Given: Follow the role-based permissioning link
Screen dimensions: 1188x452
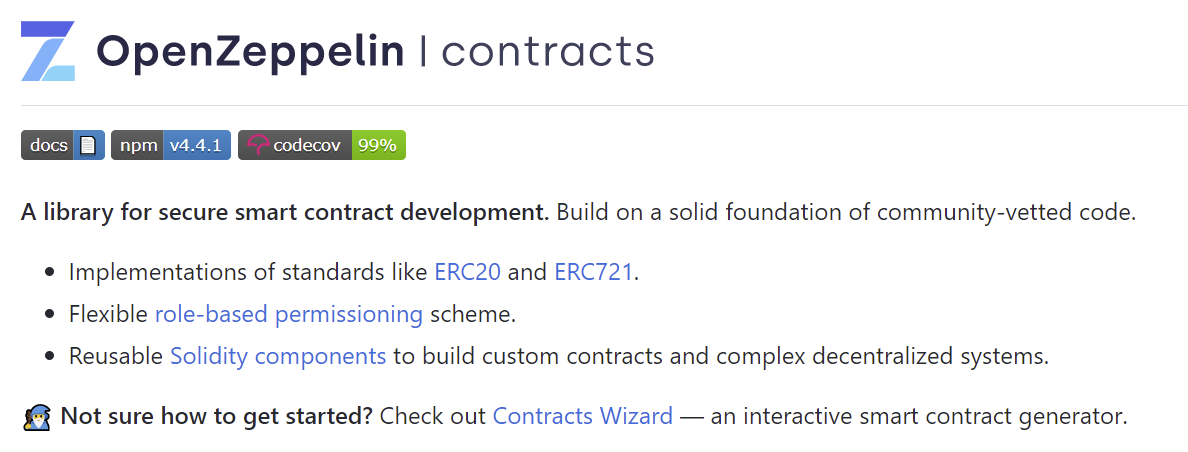Looking at the screenshot, I should click(289, 313).
